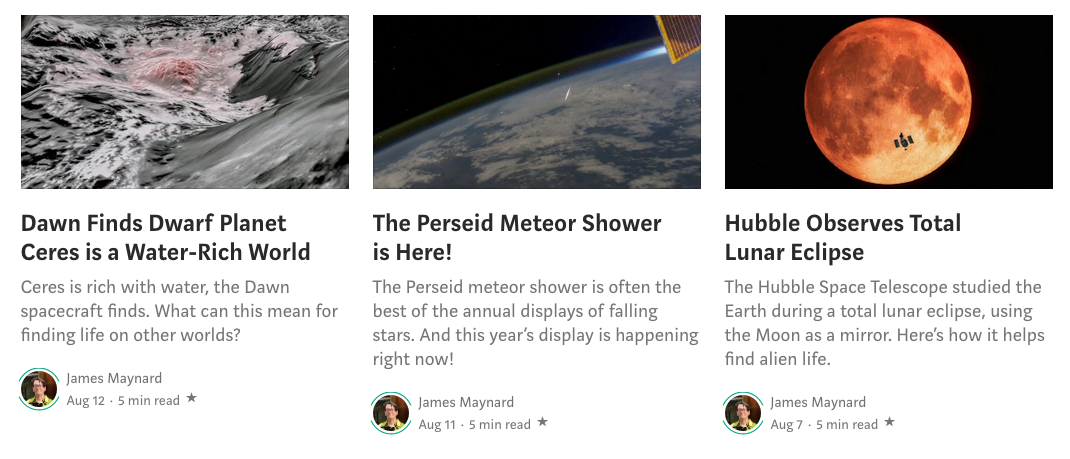1070x459 pixels.
Task: Open 'Dawn Finds Dwarf Planet Ceres' headline
Action: pos(166,237)
